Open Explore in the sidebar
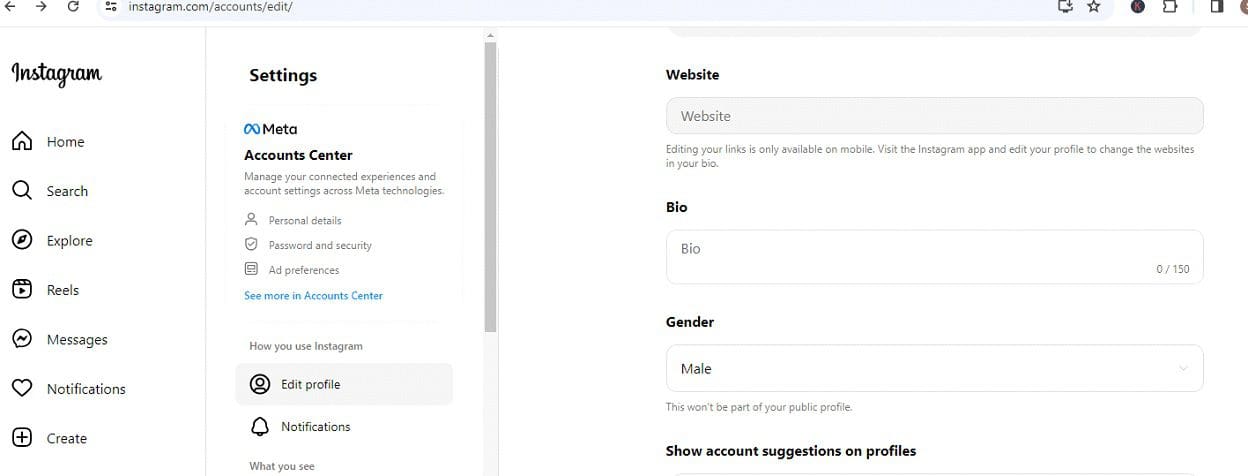This screenshot has width=1248, height=476. point(69,241)
